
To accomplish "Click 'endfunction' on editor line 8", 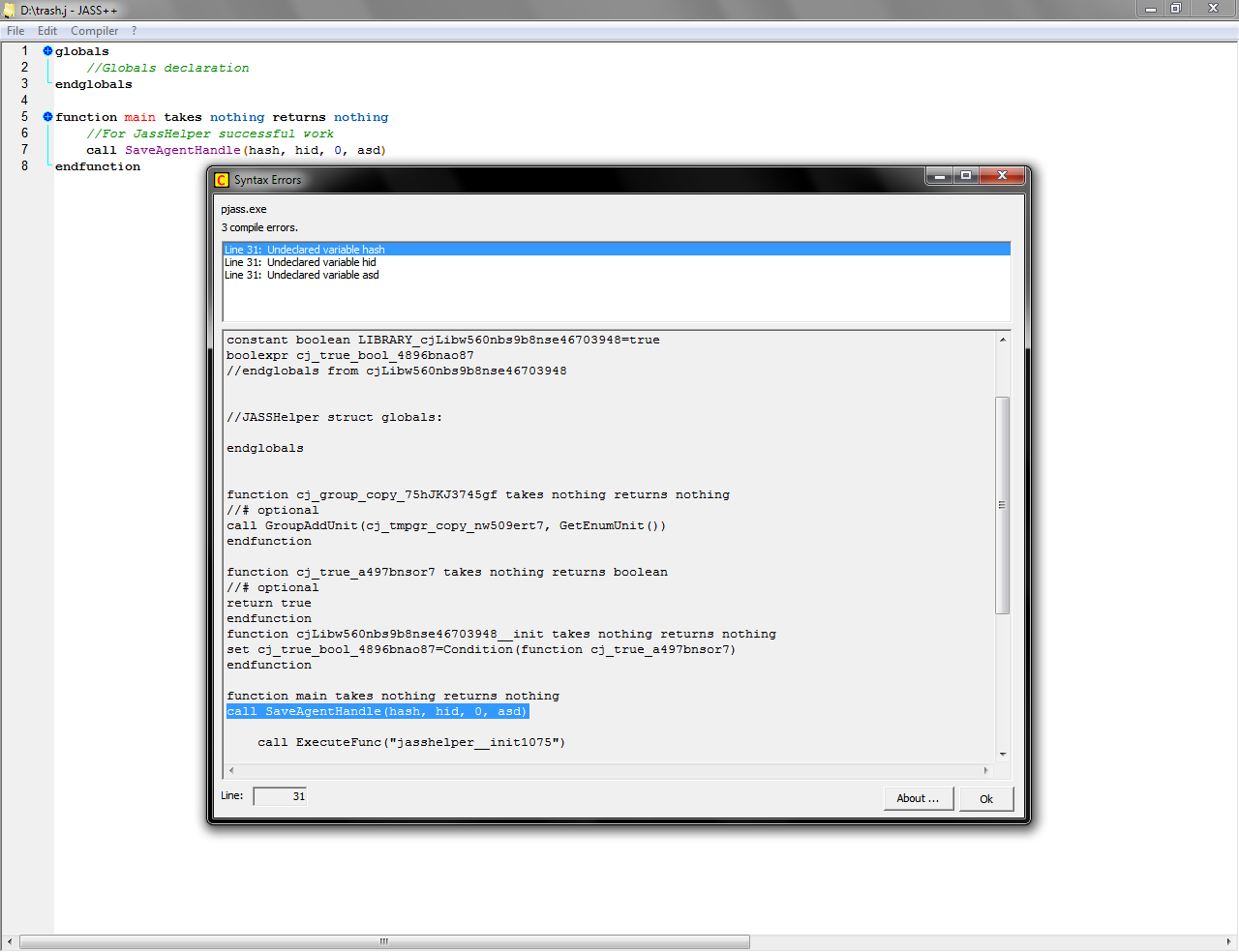I will 98,166.
